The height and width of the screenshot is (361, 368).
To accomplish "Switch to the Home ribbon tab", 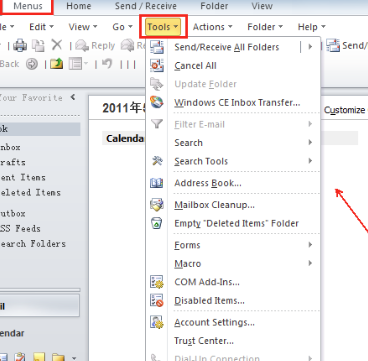I will pos(79,6).
